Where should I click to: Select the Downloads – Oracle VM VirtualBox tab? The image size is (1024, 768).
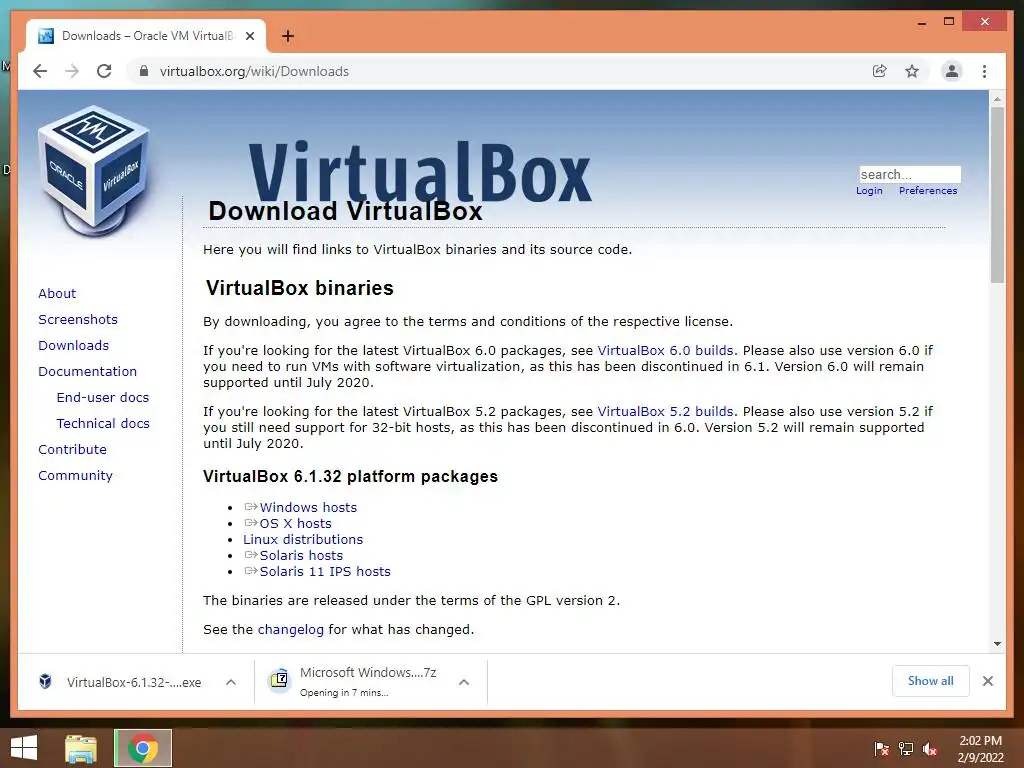[147, 36]
